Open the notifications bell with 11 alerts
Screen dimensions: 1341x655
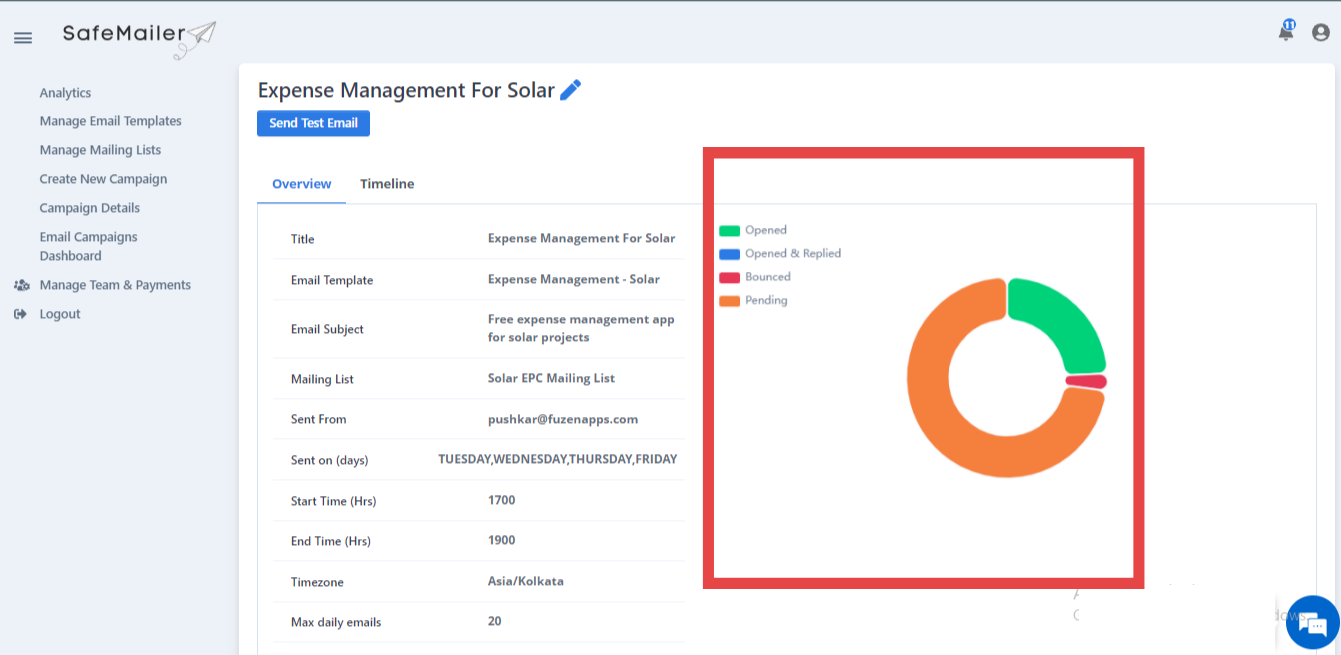click(1284, 31)
